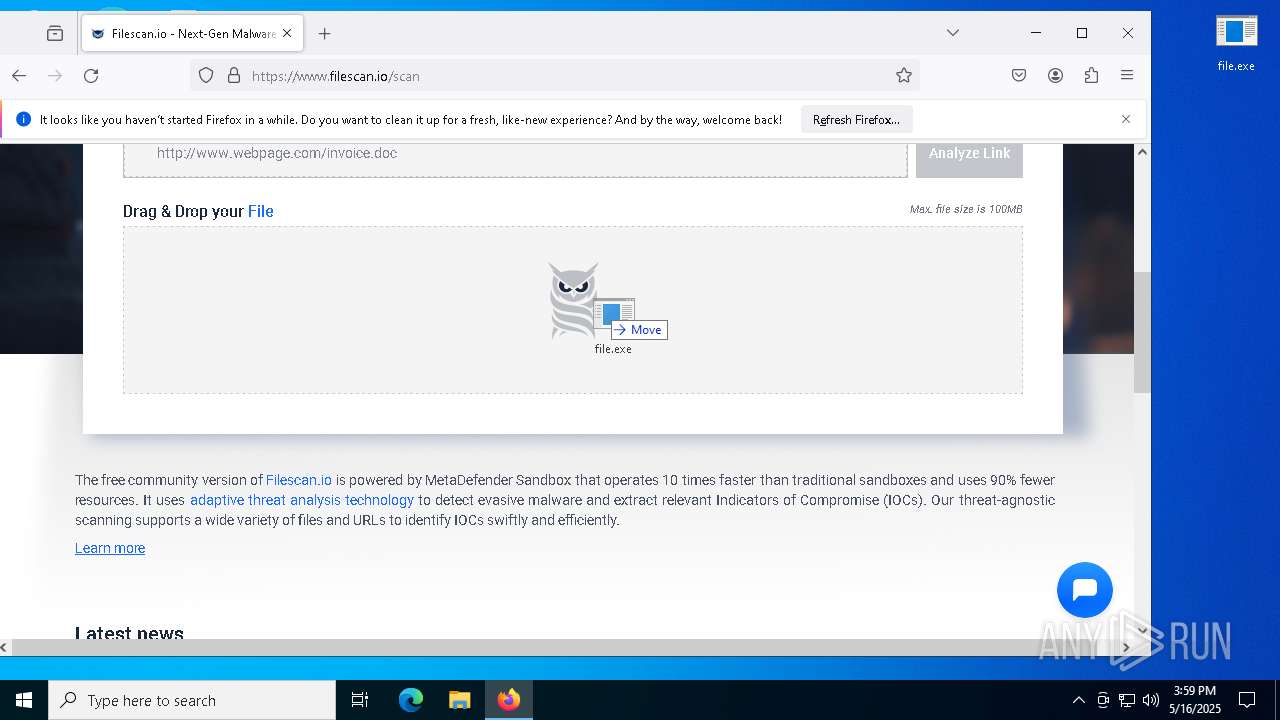Show hidden system tray icons
1280x720 pixels.
click(x=1078, y=700)
